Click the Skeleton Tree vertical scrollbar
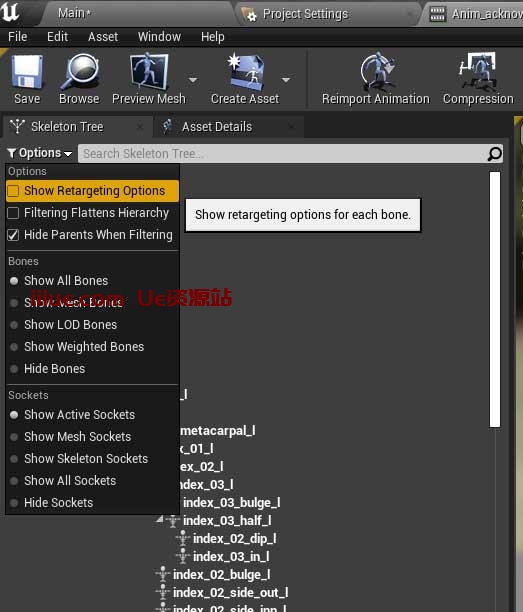 (x=495, y=299)
